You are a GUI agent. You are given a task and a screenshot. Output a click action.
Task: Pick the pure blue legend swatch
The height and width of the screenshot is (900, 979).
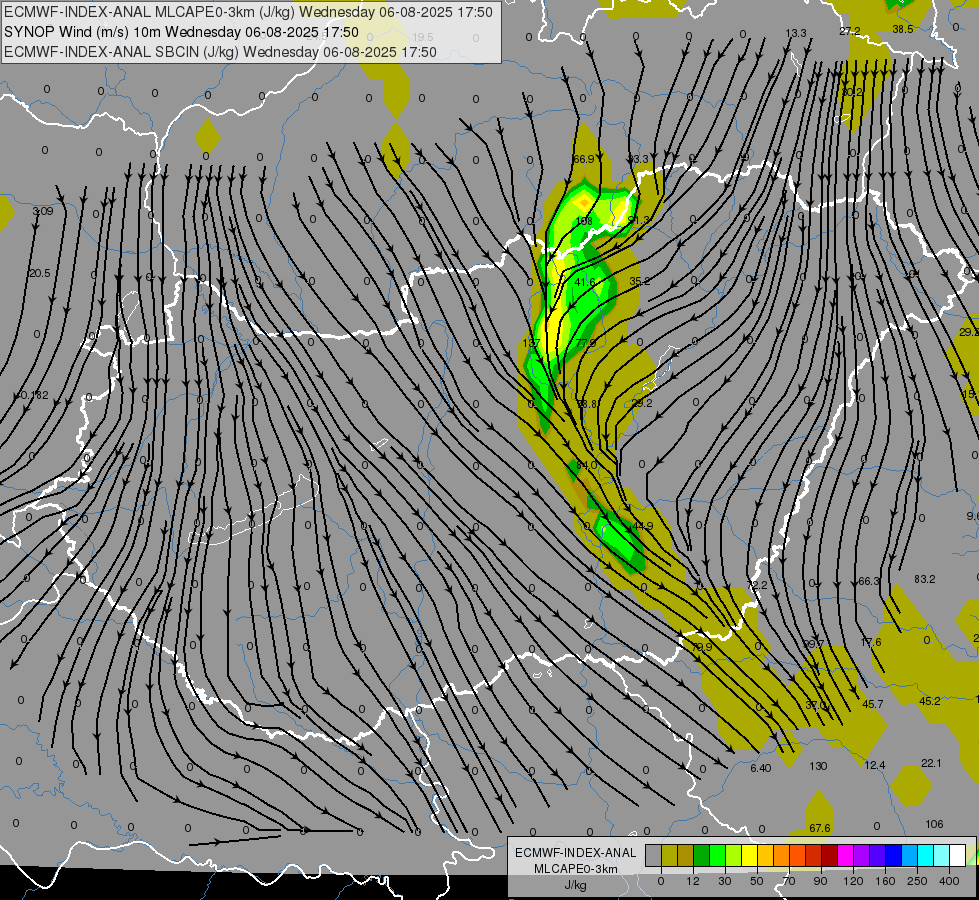point(894,856)
